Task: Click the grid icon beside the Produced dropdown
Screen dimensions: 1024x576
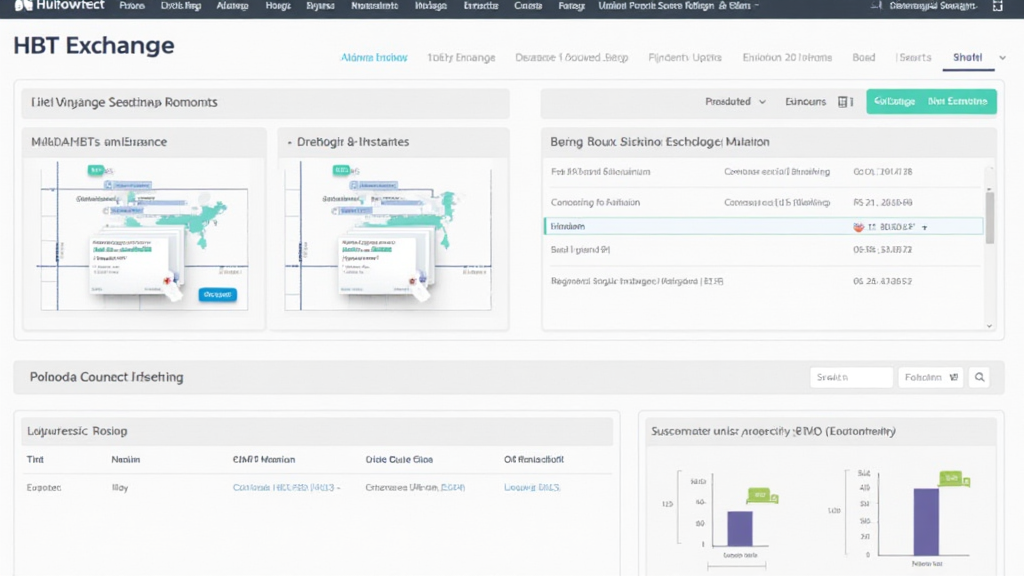Action: (845, 102)
